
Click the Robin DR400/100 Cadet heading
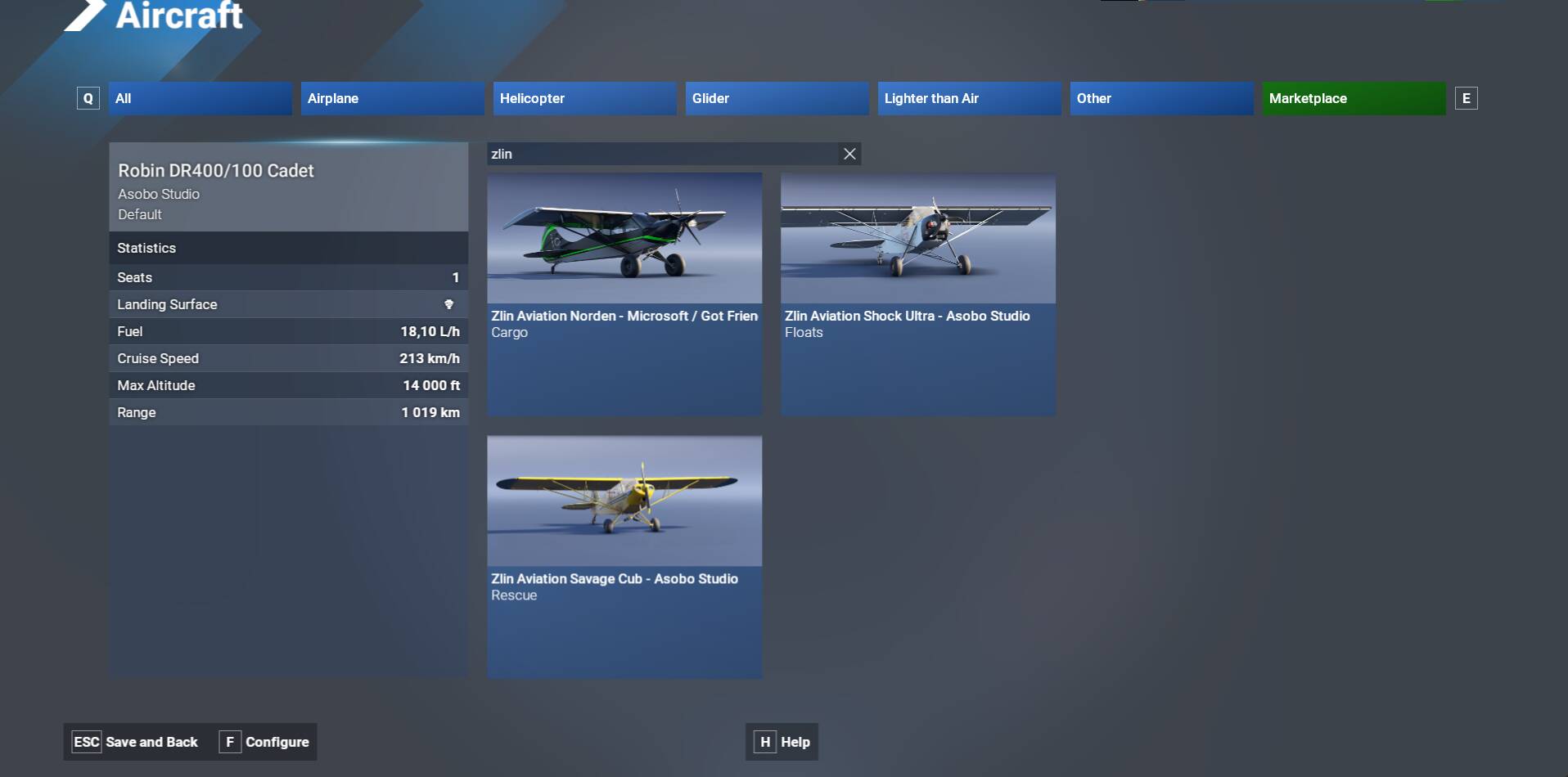(x=216, y=171)
